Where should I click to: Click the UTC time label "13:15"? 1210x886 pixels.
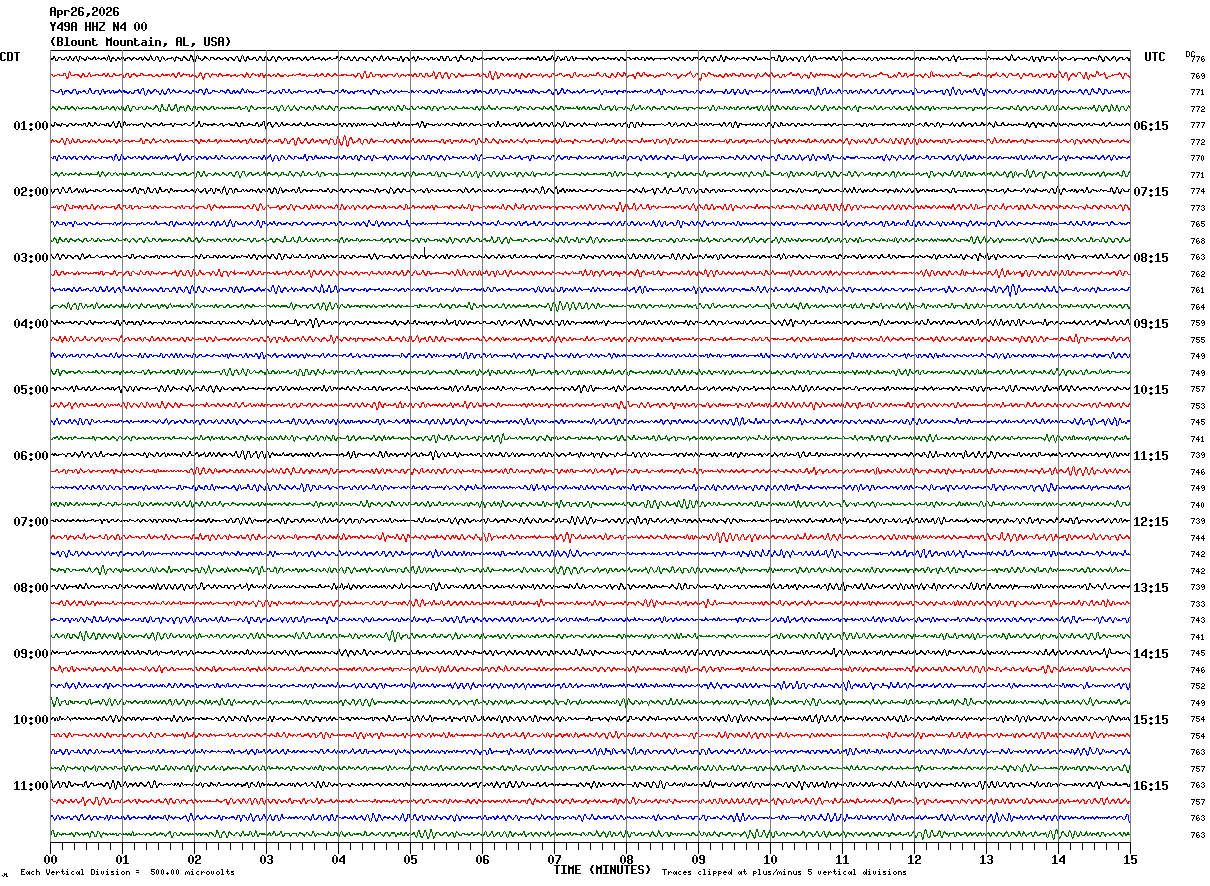pos(1150,588)
